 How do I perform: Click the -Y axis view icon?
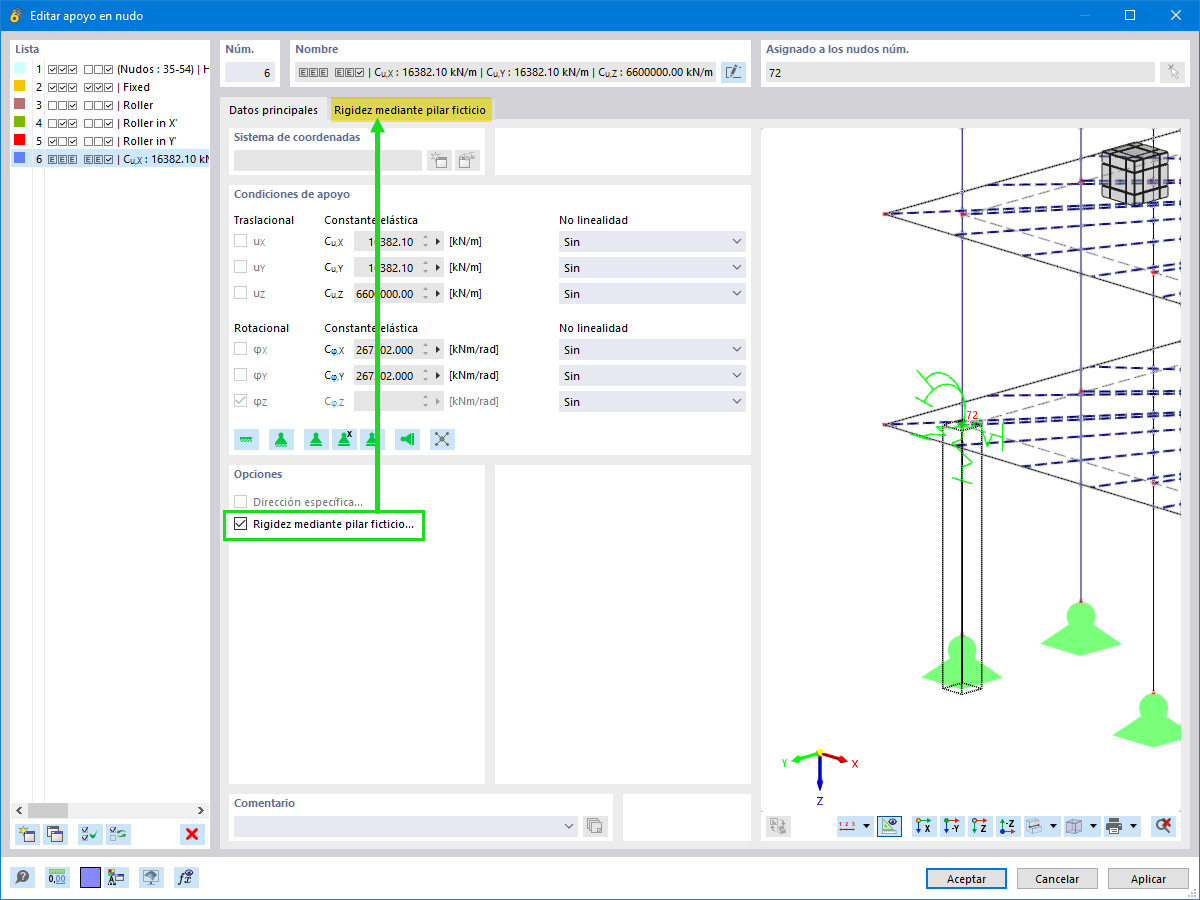pos(951,826)
